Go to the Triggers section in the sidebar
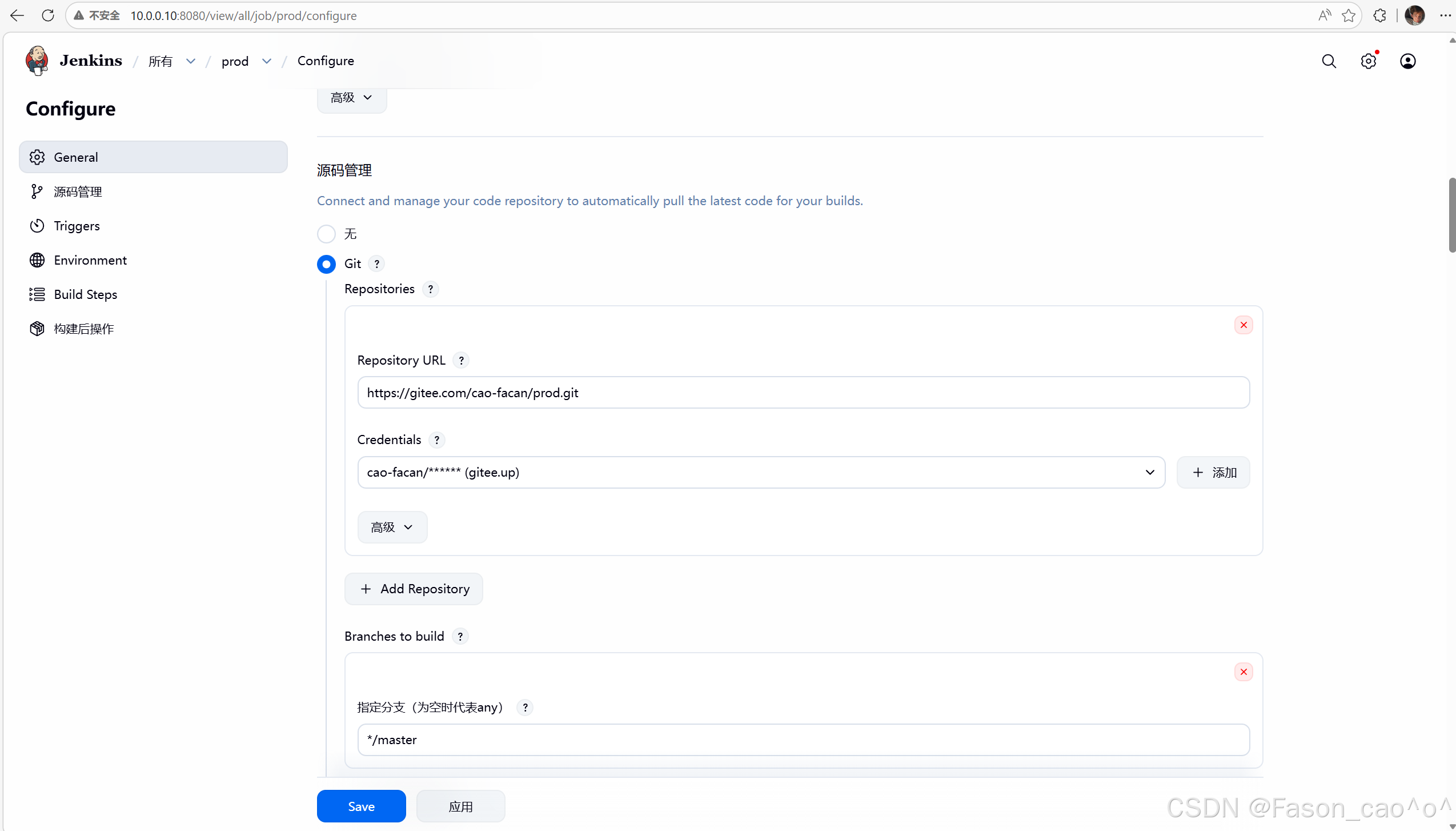Viewport: 1456px width, 831px height. pos(77,226)
